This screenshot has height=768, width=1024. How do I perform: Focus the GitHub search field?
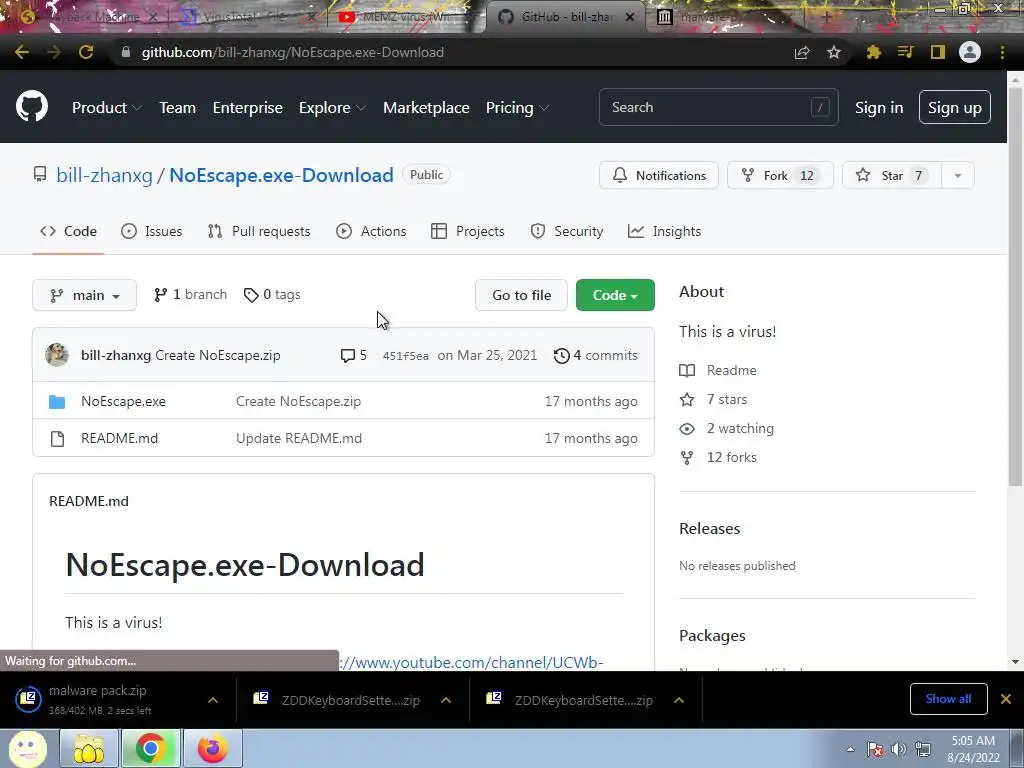point(718,107)
